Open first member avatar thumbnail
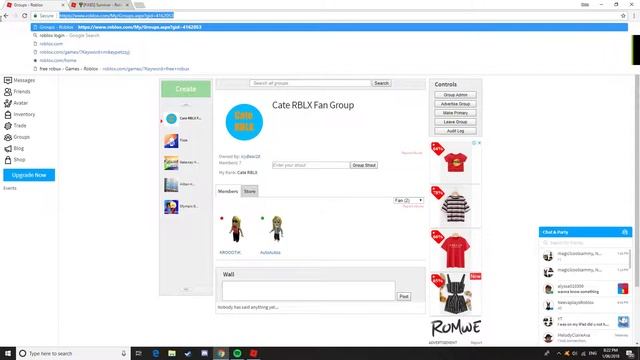This screenshot has height=360, width=640. pos(236,229)
